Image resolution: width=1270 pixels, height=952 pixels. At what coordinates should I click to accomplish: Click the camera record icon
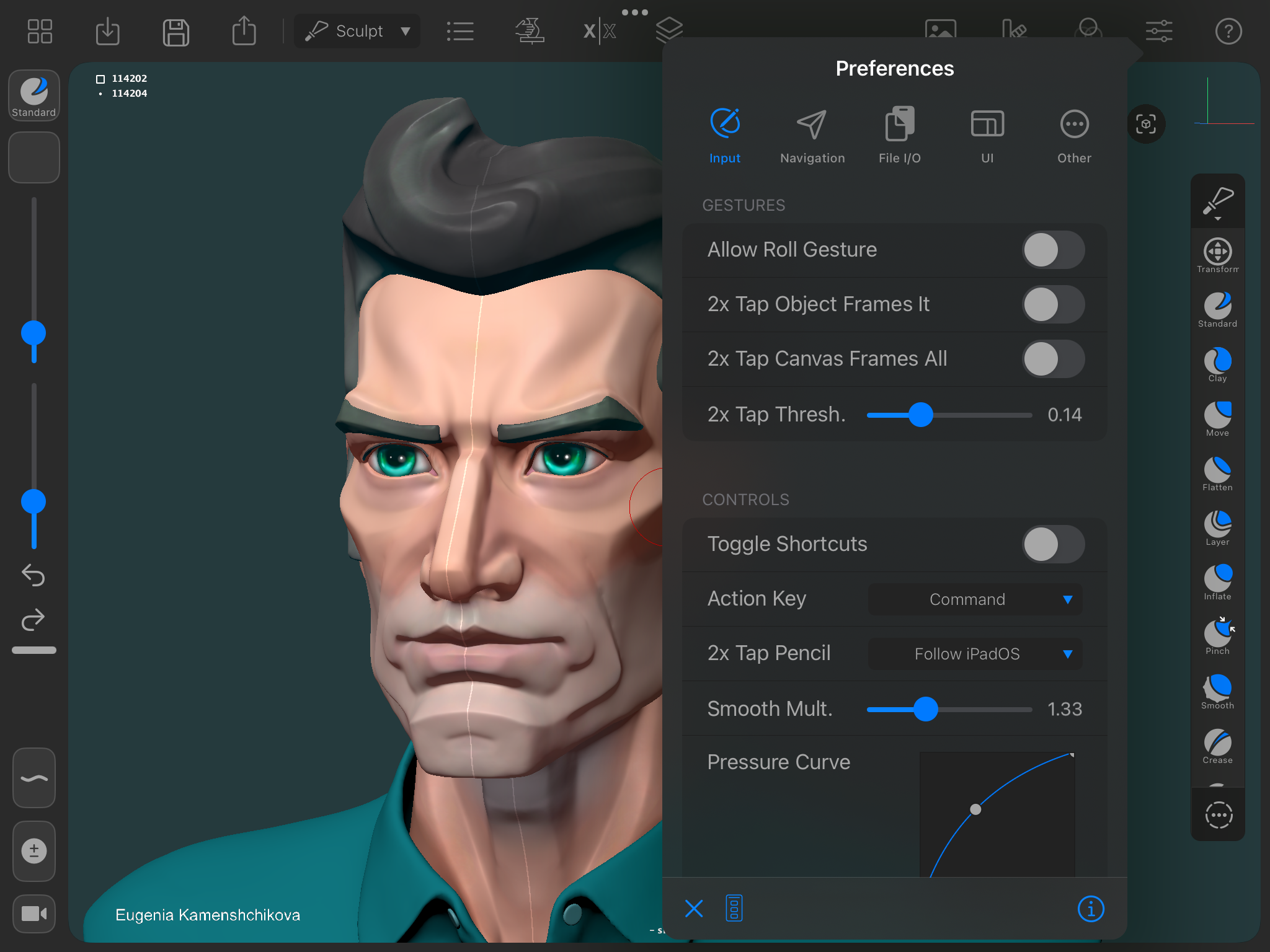(x=34, y=914)
